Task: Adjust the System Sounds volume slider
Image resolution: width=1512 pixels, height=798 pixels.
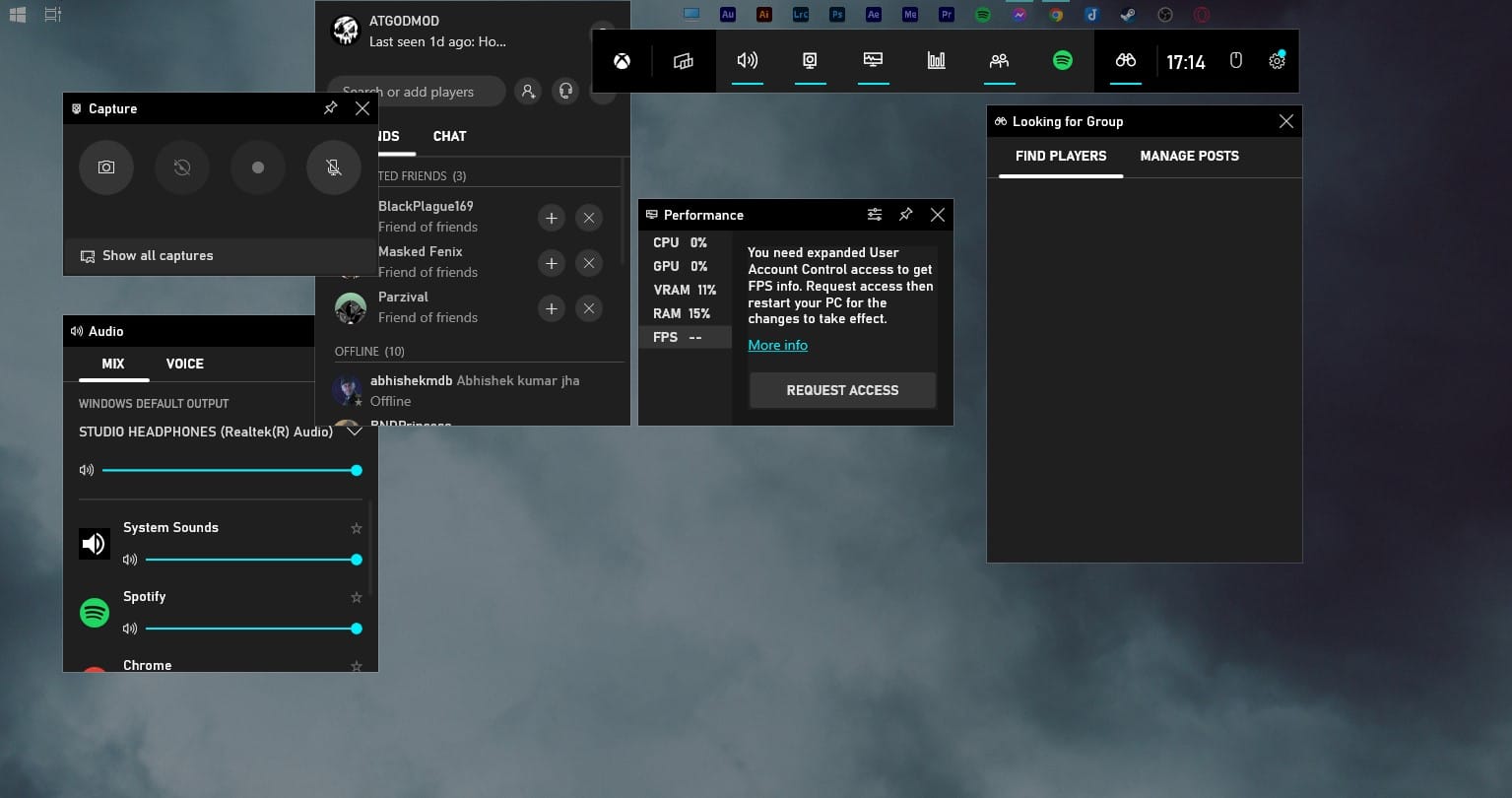Action: click(254, 560)
